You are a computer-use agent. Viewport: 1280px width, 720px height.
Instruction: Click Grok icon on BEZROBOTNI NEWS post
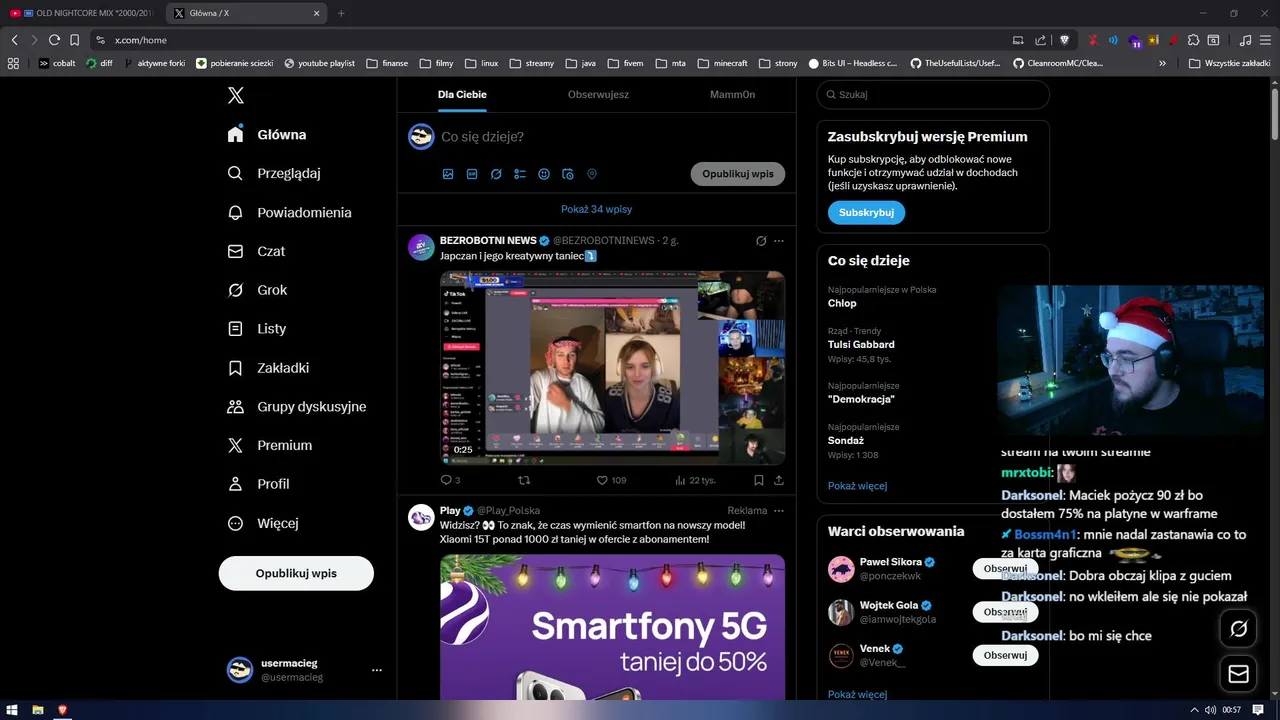pyautogui.click(x=761, y=241)
